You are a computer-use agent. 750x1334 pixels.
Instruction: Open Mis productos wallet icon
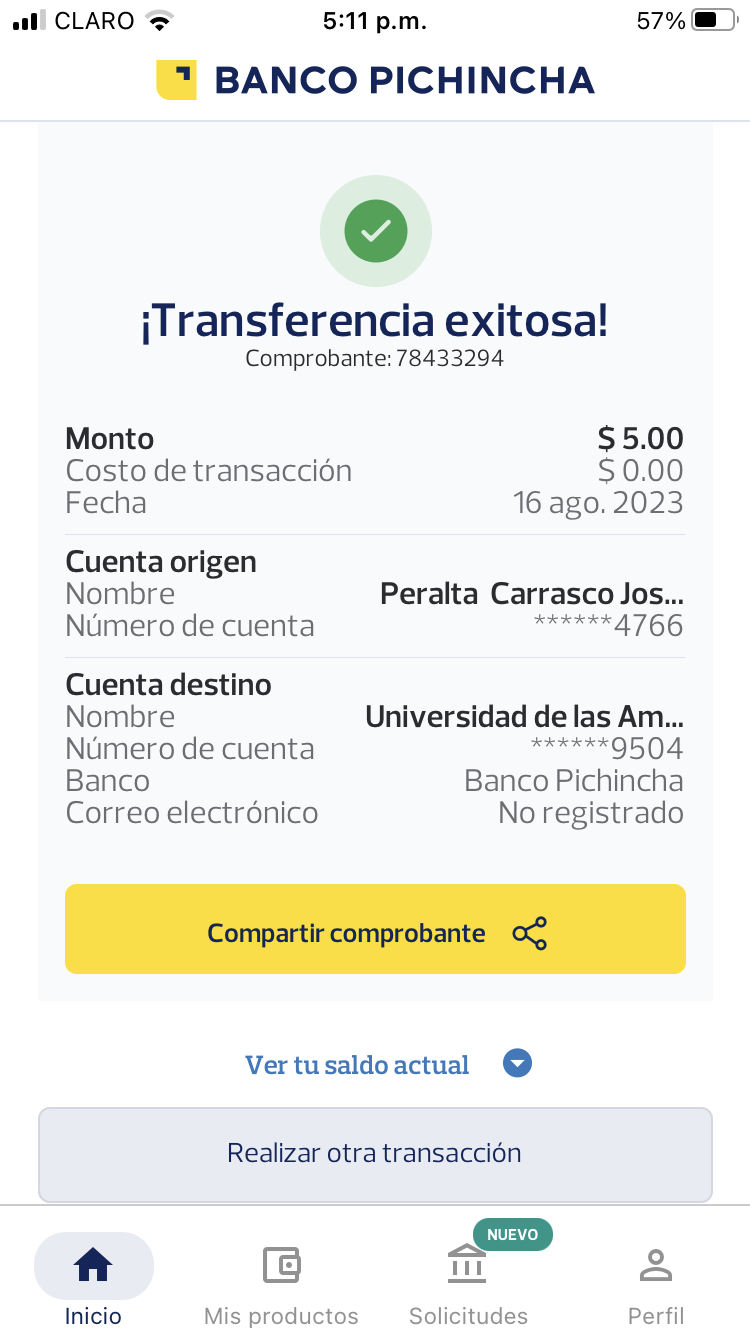coord(281,1265)
